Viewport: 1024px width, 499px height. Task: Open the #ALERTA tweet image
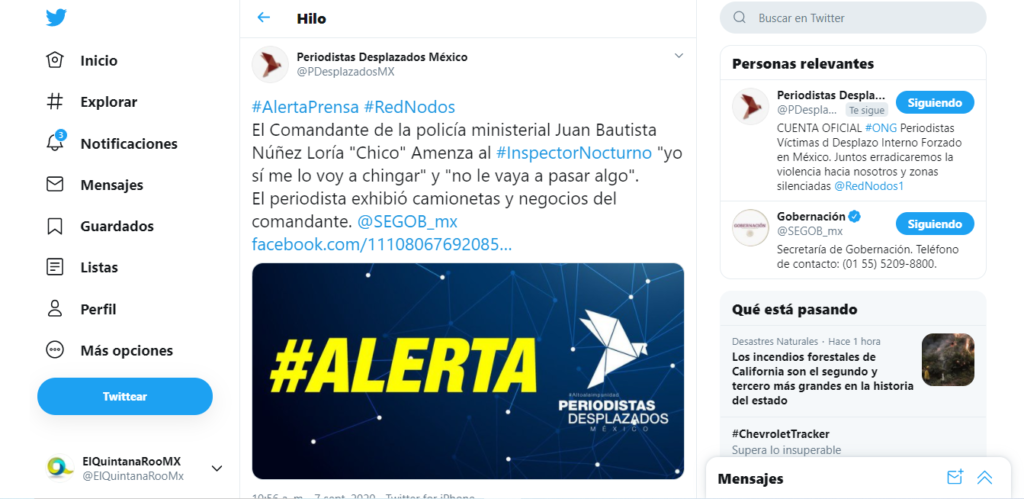(x=468, y=371)
